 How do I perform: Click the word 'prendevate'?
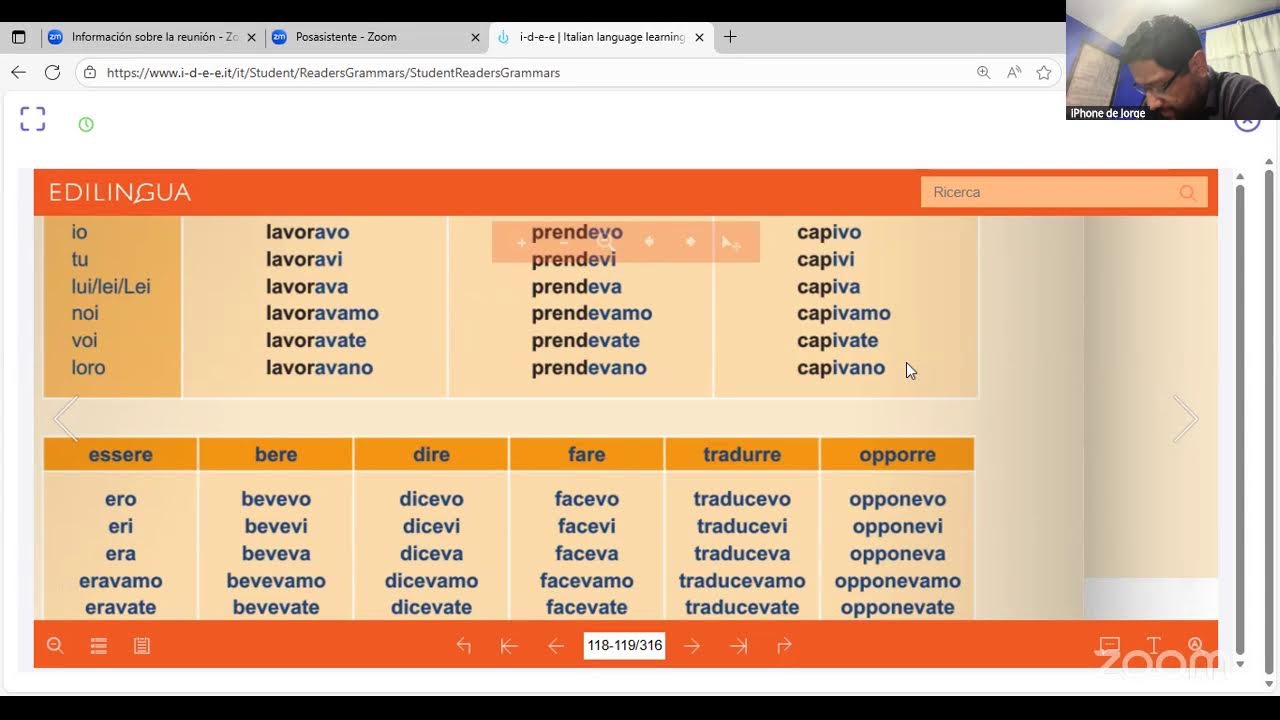pos(585,340)
